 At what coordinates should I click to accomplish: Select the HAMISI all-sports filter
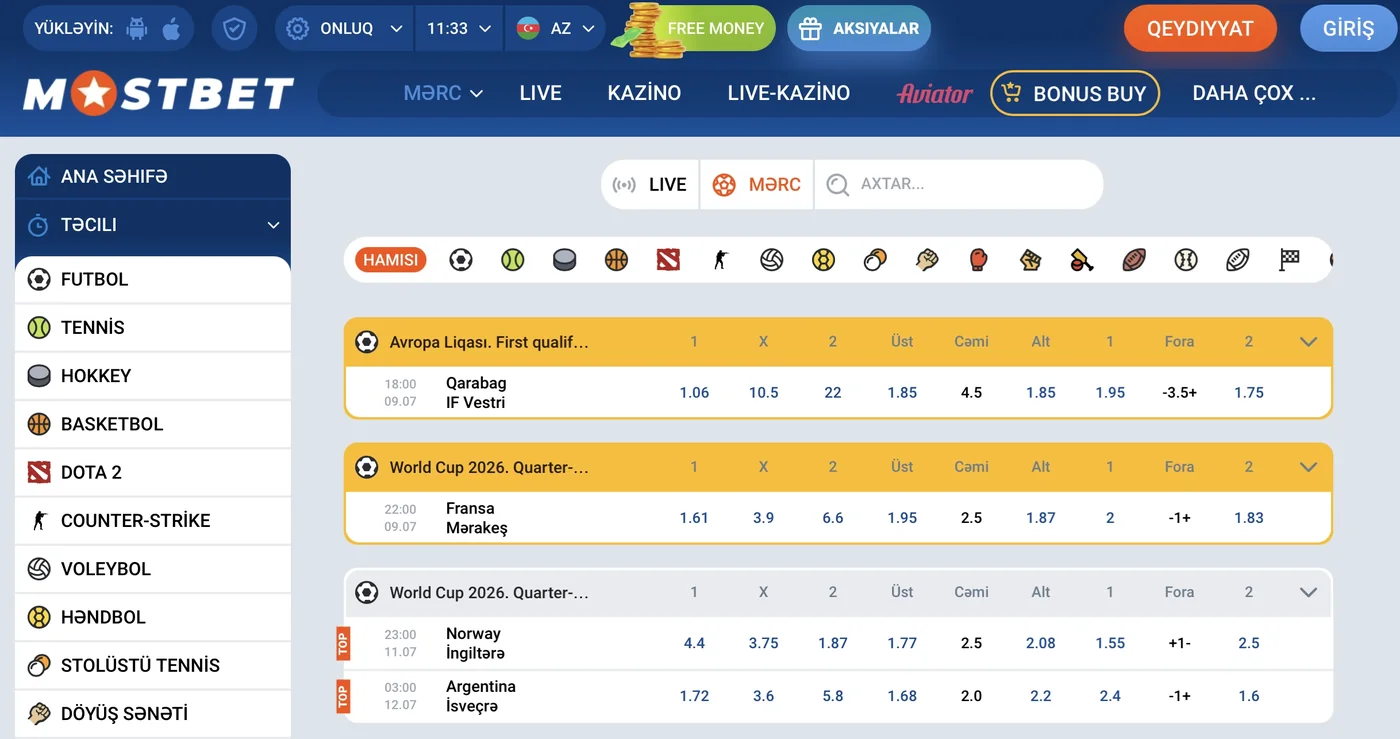pyautogui.click(x=390, y=260)
